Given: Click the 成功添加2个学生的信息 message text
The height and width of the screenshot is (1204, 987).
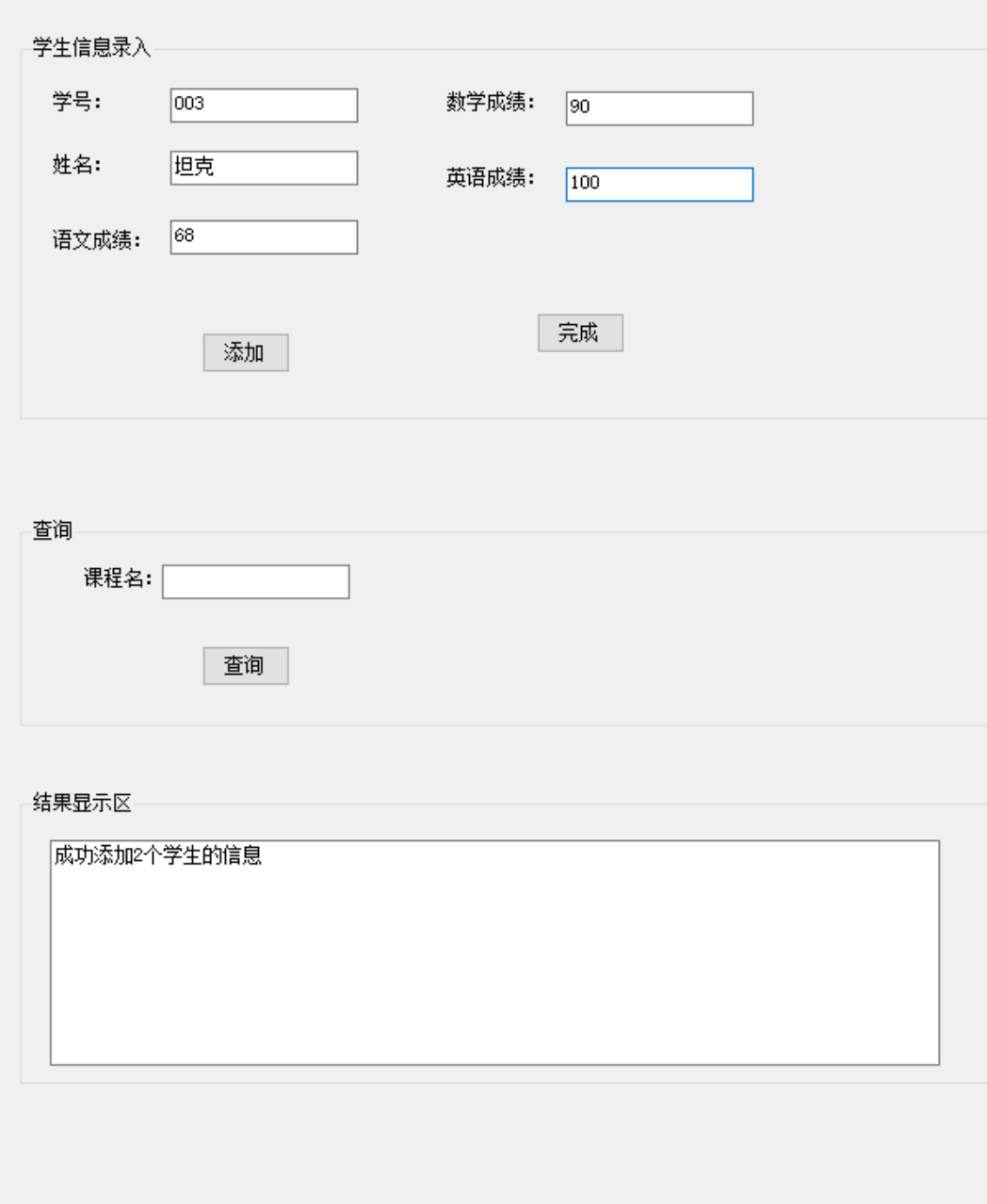Looking at the screenshot, I should point(157,856).
